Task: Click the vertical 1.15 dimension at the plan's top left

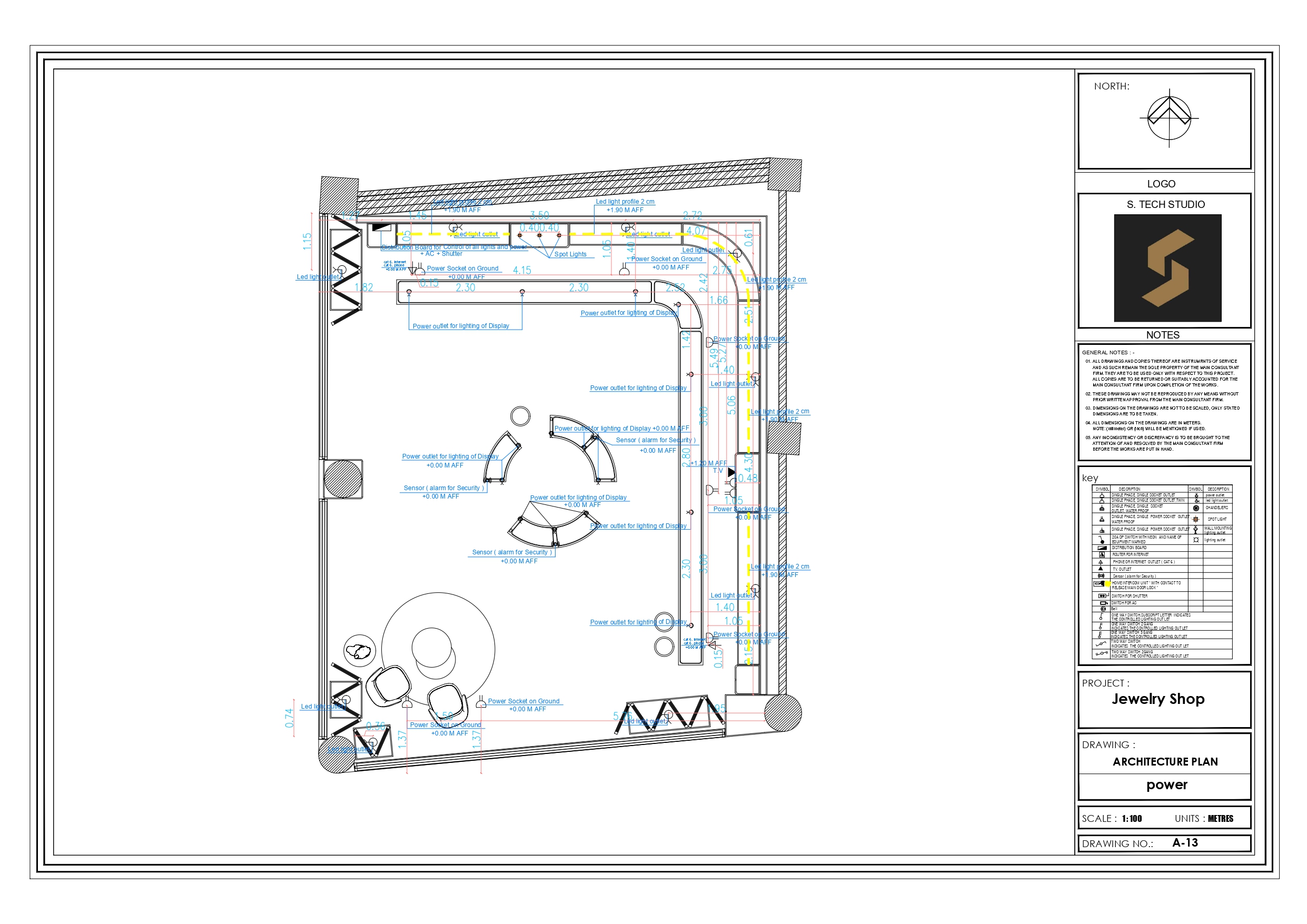Action: (x=308, y=241)
